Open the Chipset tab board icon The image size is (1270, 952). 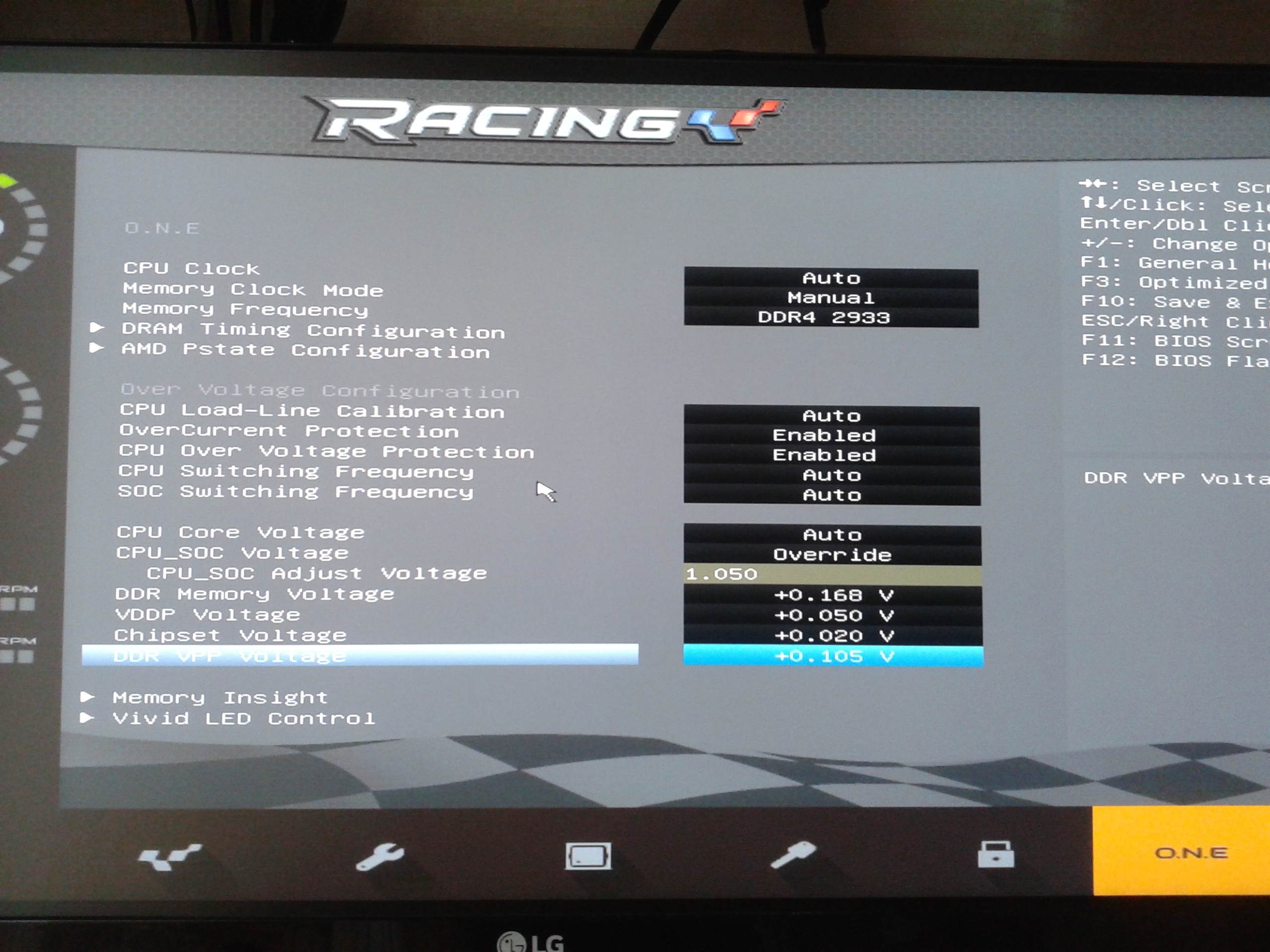588,856
